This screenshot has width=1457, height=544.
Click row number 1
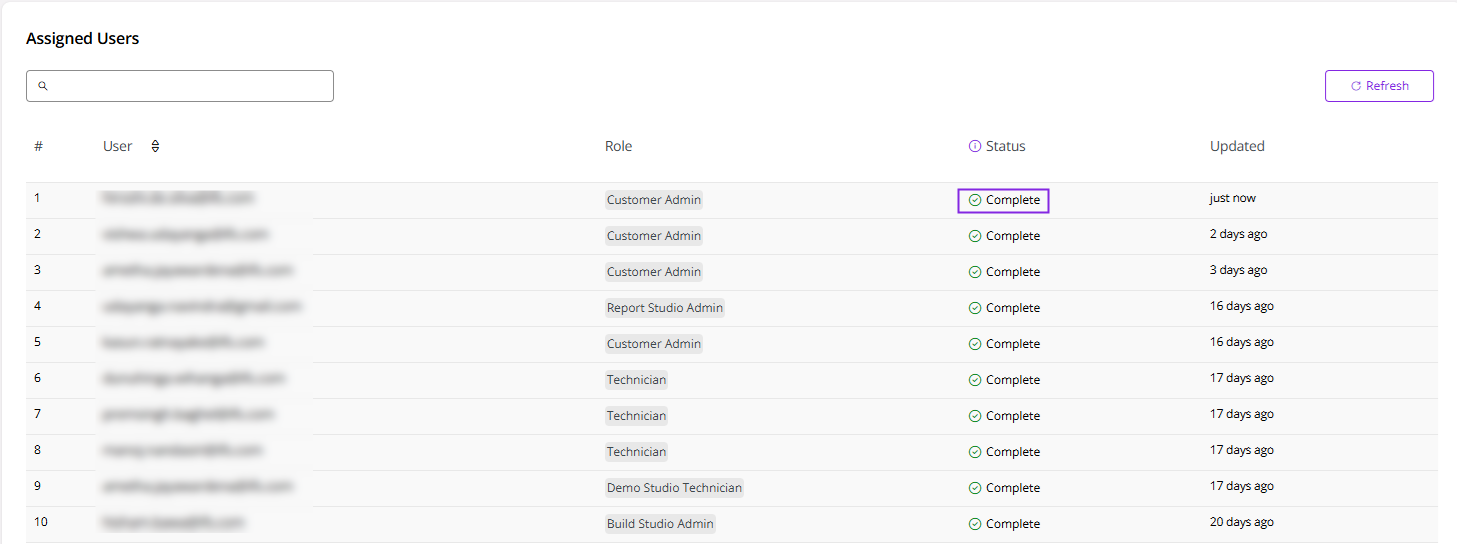tap(37, 198)
